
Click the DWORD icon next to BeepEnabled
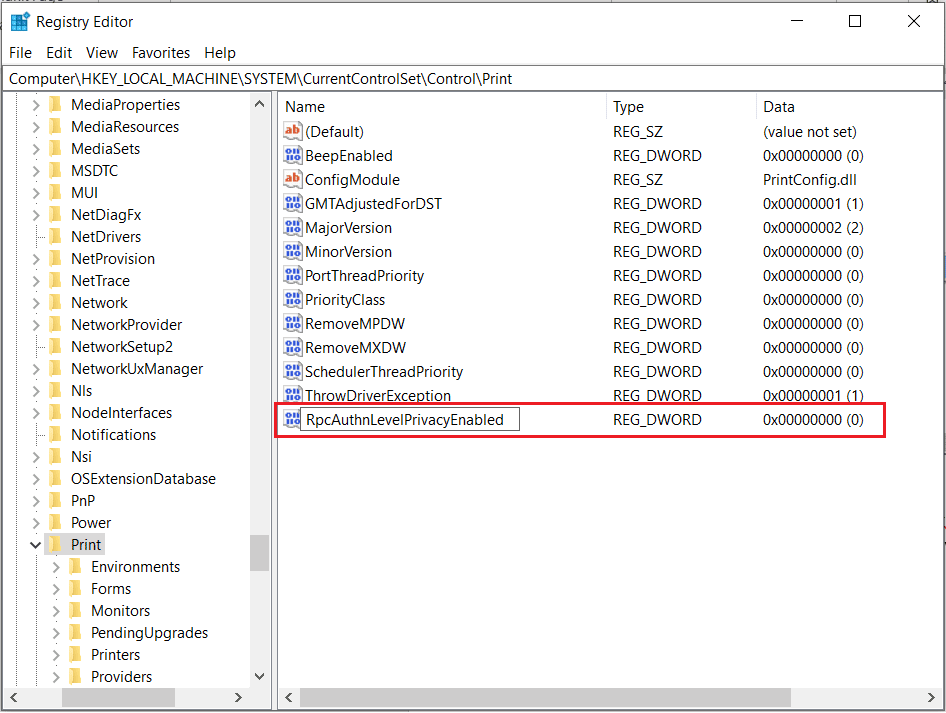pyautogui.click(x=292, y=156)
